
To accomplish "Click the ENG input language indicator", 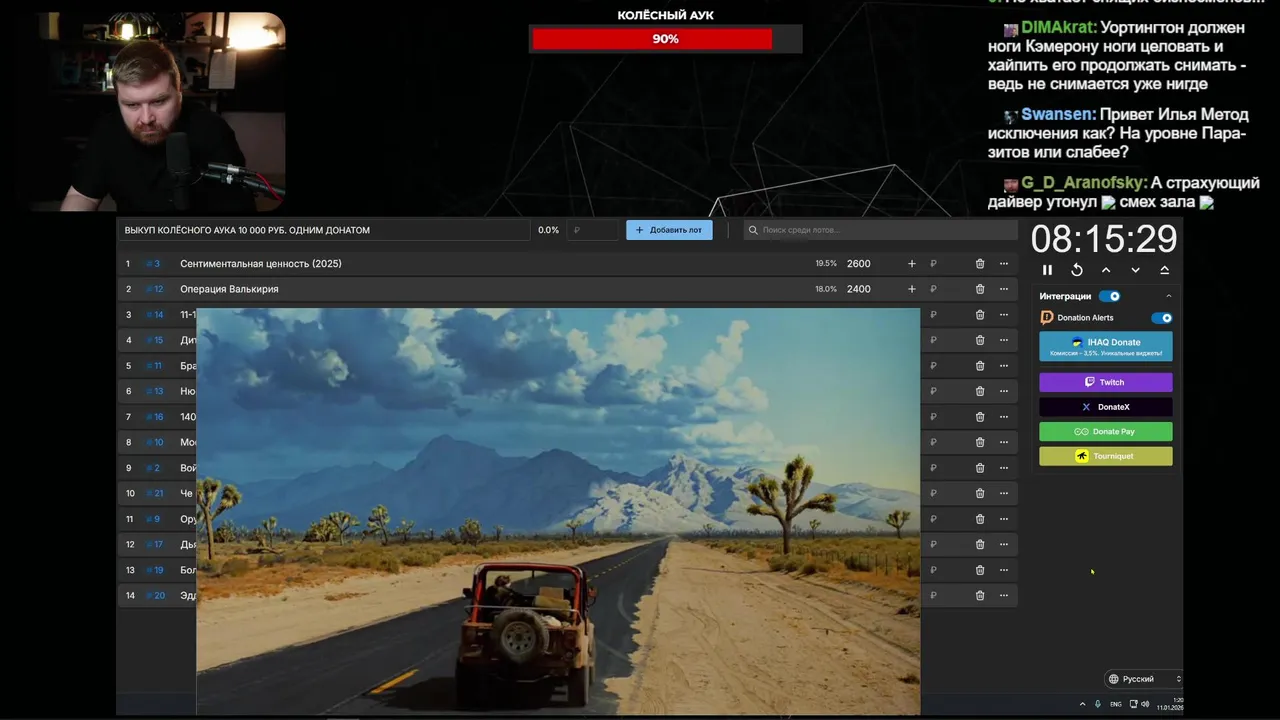I will [x=1116, y=704].
